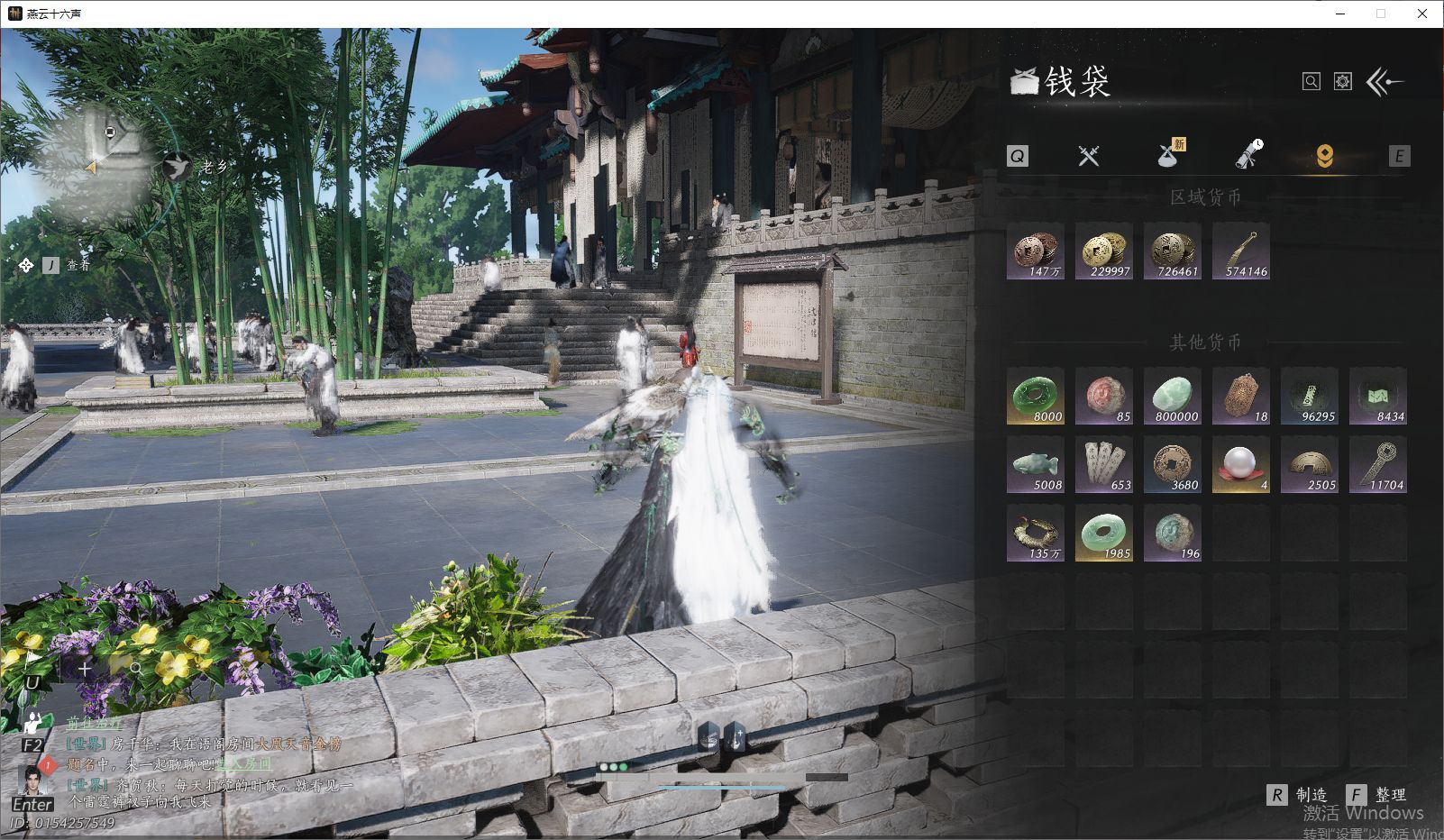1444x840 pixels.
Task: Select the jade fish showing 5008
Action: 1036,464
